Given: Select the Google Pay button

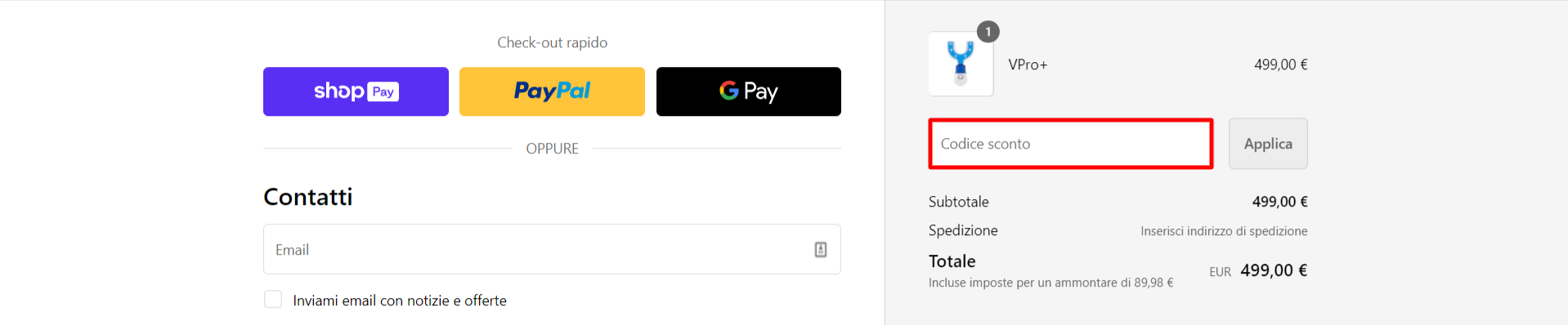Looking at the screenshot, I should [x=749, y=91].
